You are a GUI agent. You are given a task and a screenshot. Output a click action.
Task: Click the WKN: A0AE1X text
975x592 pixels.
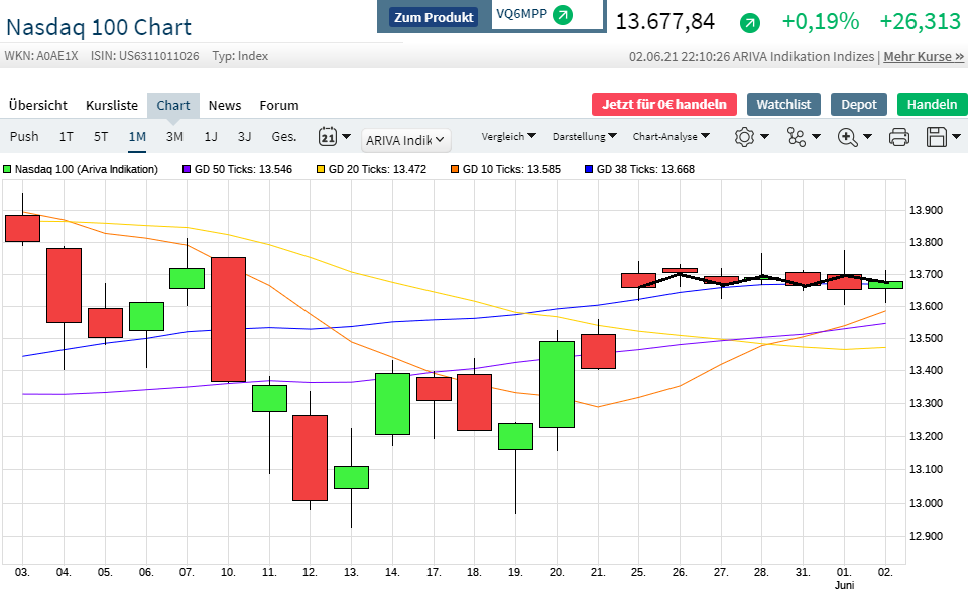42,56
